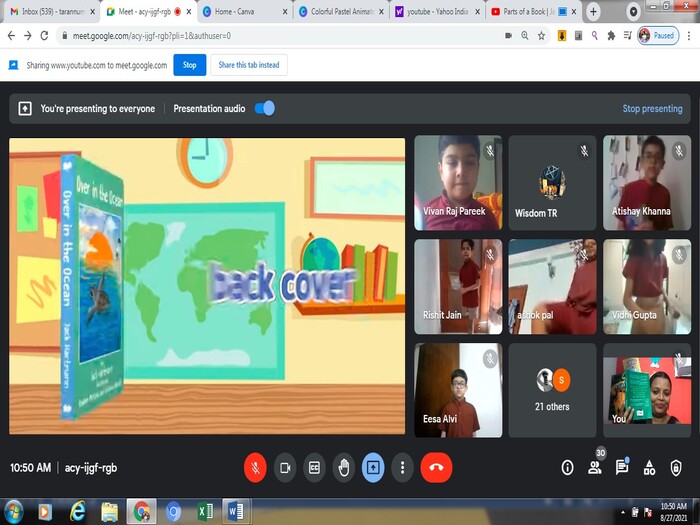700x525 pixels.
Task: Select the Meet acy-ijgf-rgb tab
Action: 144,12
